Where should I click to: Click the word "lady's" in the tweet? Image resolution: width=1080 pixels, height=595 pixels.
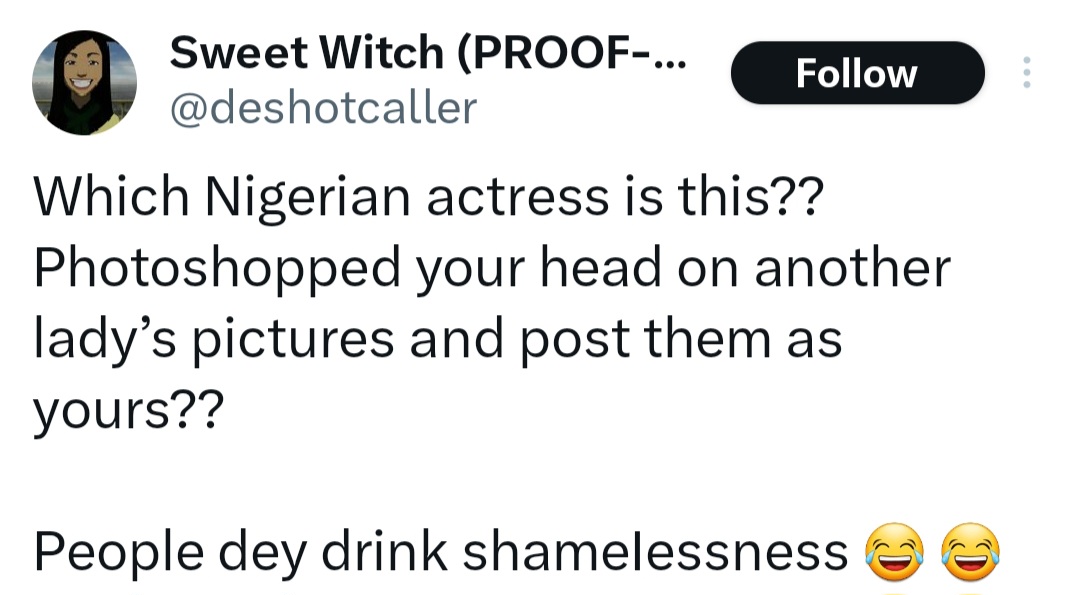(103, 340)
